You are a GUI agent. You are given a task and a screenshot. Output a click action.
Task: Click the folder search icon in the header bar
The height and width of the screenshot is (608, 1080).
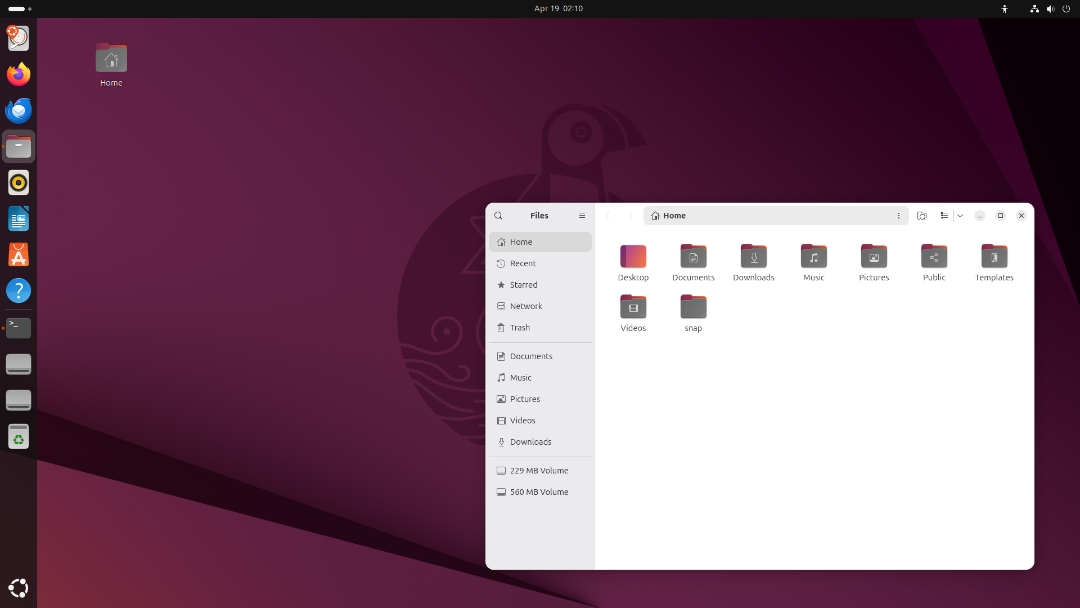tap(921, 215)
